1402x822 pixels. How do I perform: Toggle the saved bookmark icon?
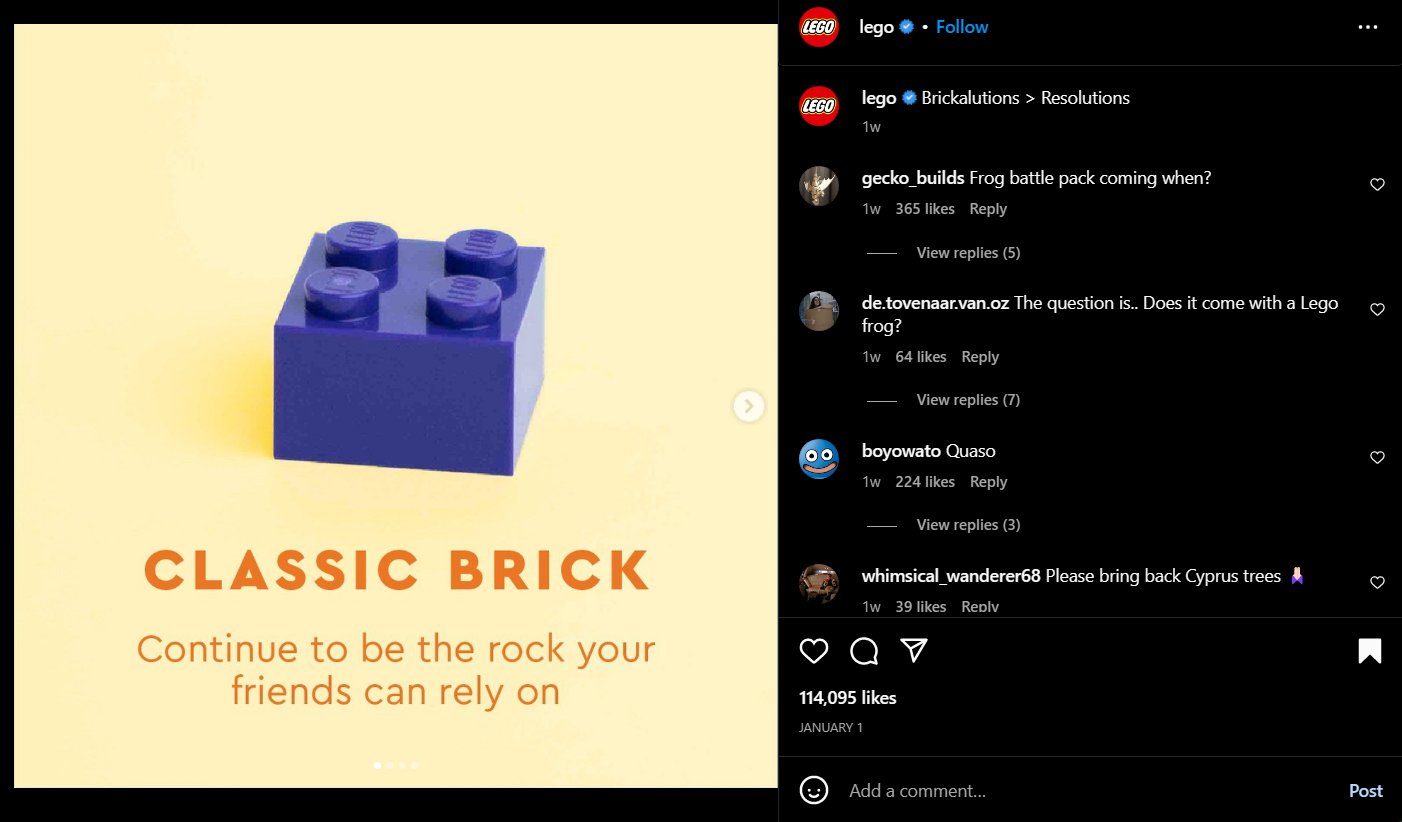[x=1370, y=652]
